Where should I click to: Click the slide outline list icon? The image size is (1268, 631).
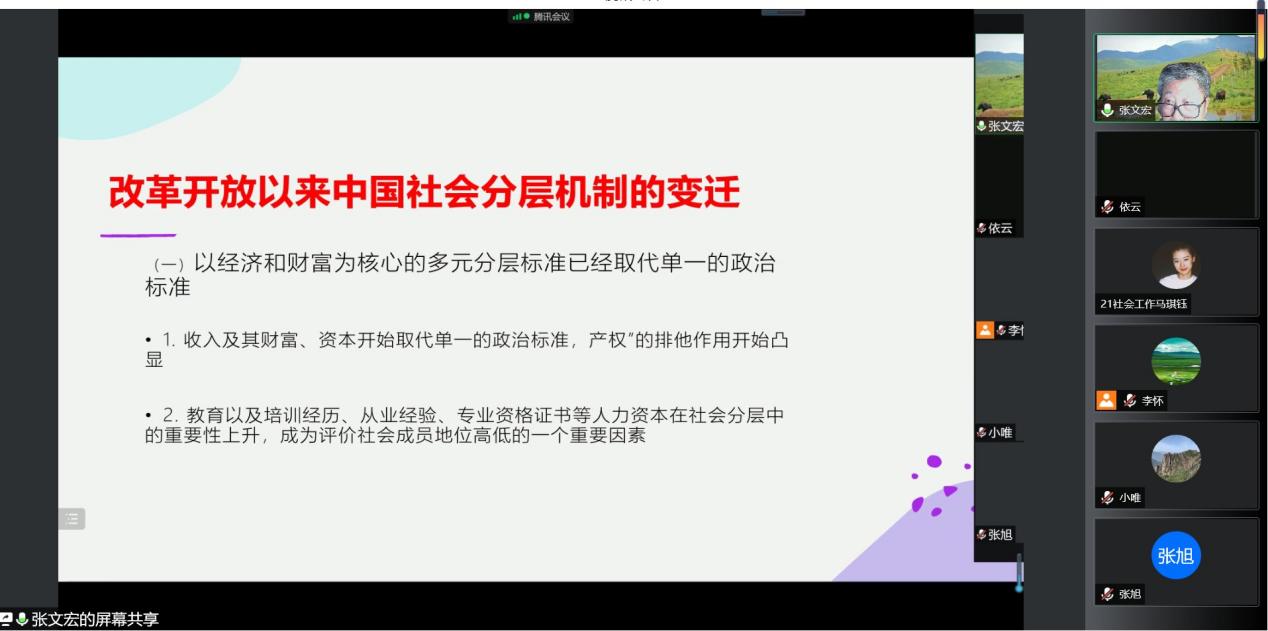73,518
